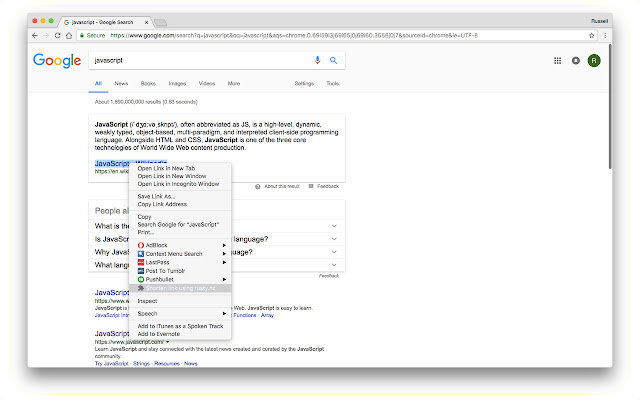The height and width of the screenshot is (400, 640).
Task: Click the green lock Secure icon
Action: point(82,36)
